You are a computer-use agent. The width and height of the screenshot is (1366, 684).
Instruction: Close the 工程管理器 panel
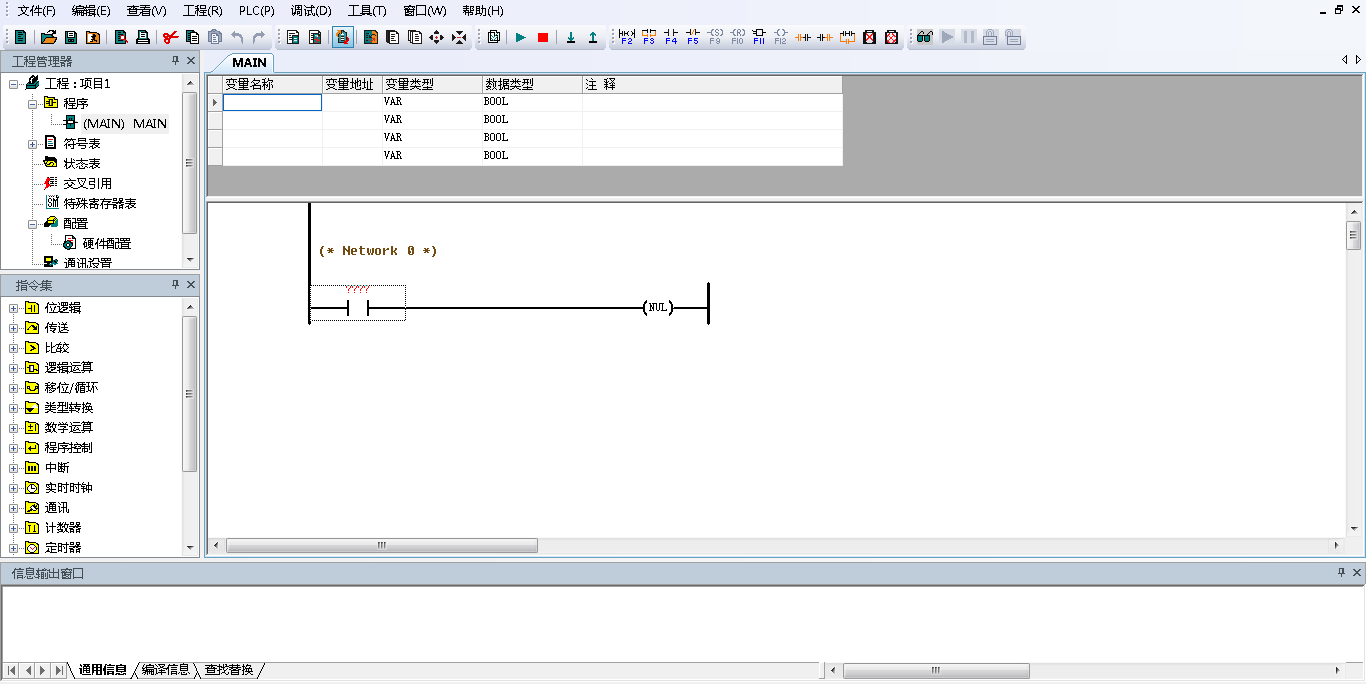(191, 61)
